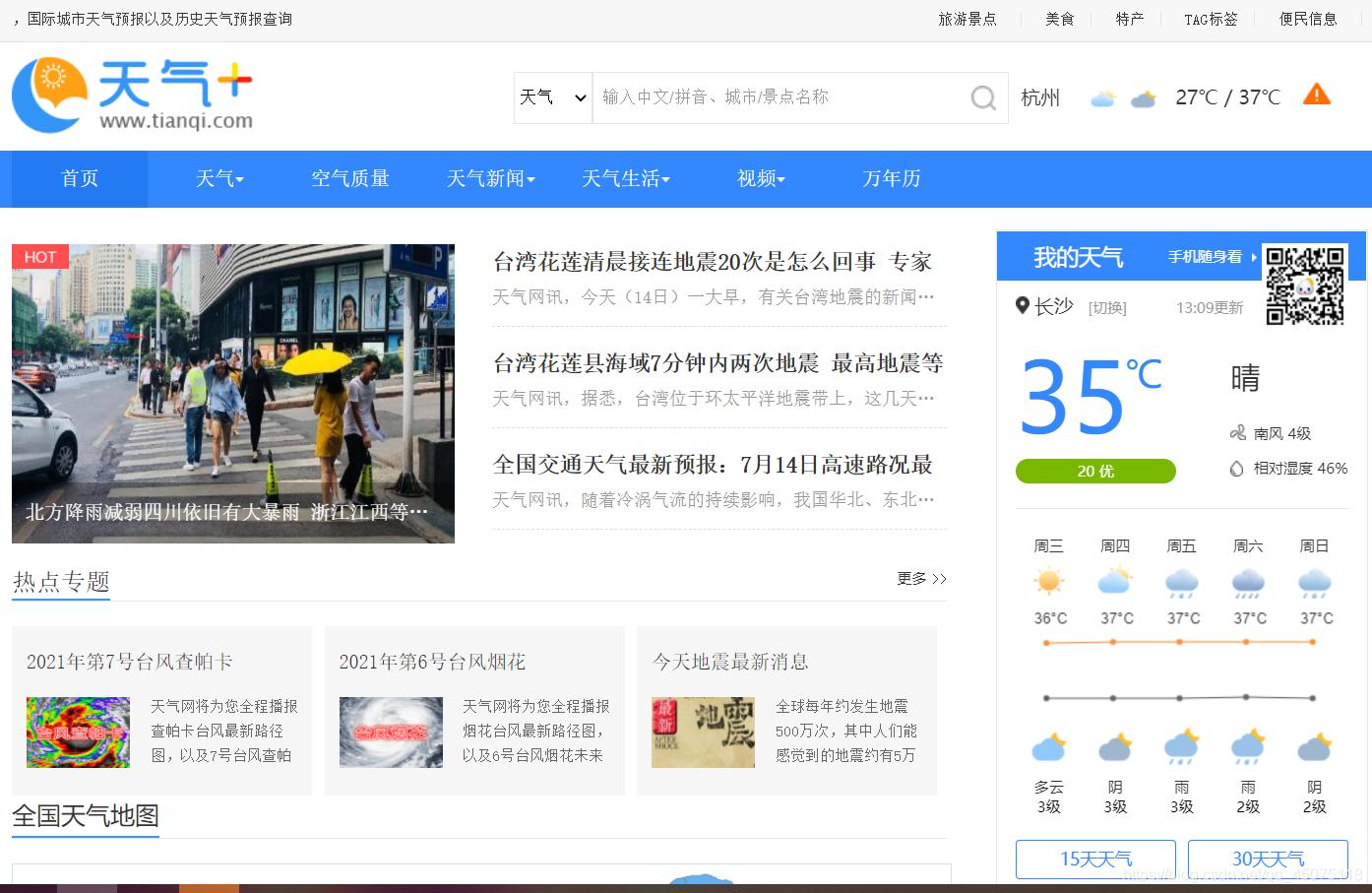The width and height of the screenshot is (1372, 893).
Task: Open the 天气 dropdown in the navigation bar
Action: coord(218,178)
